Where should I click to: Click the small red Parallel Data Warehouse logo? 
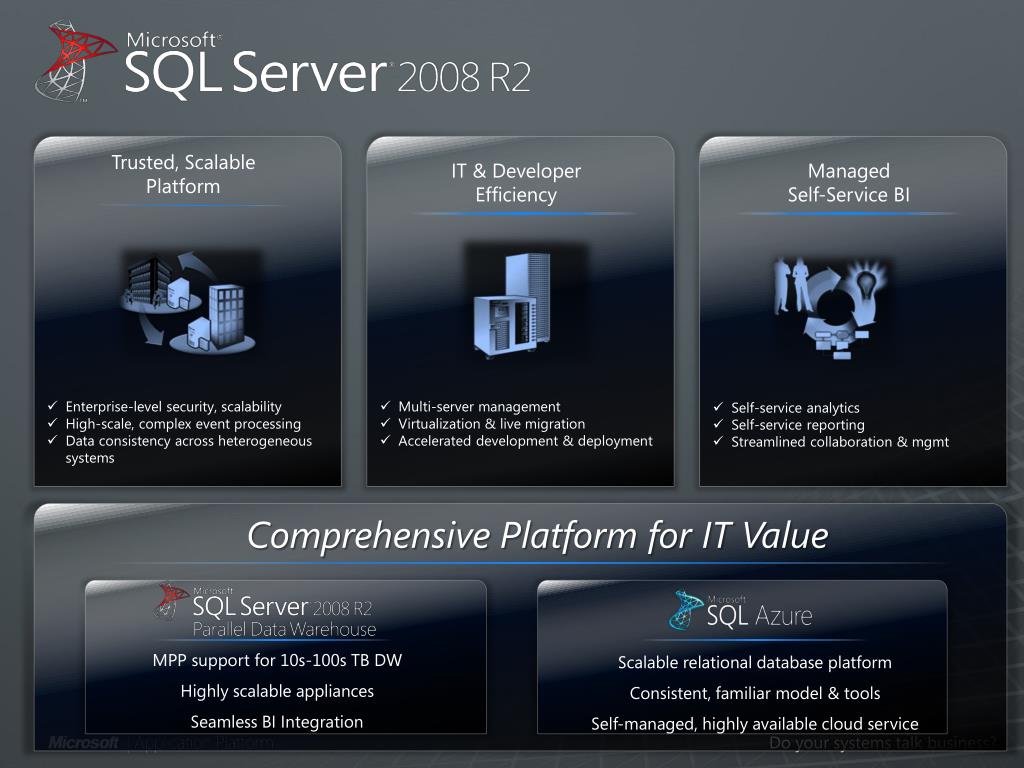click(171, 601)
